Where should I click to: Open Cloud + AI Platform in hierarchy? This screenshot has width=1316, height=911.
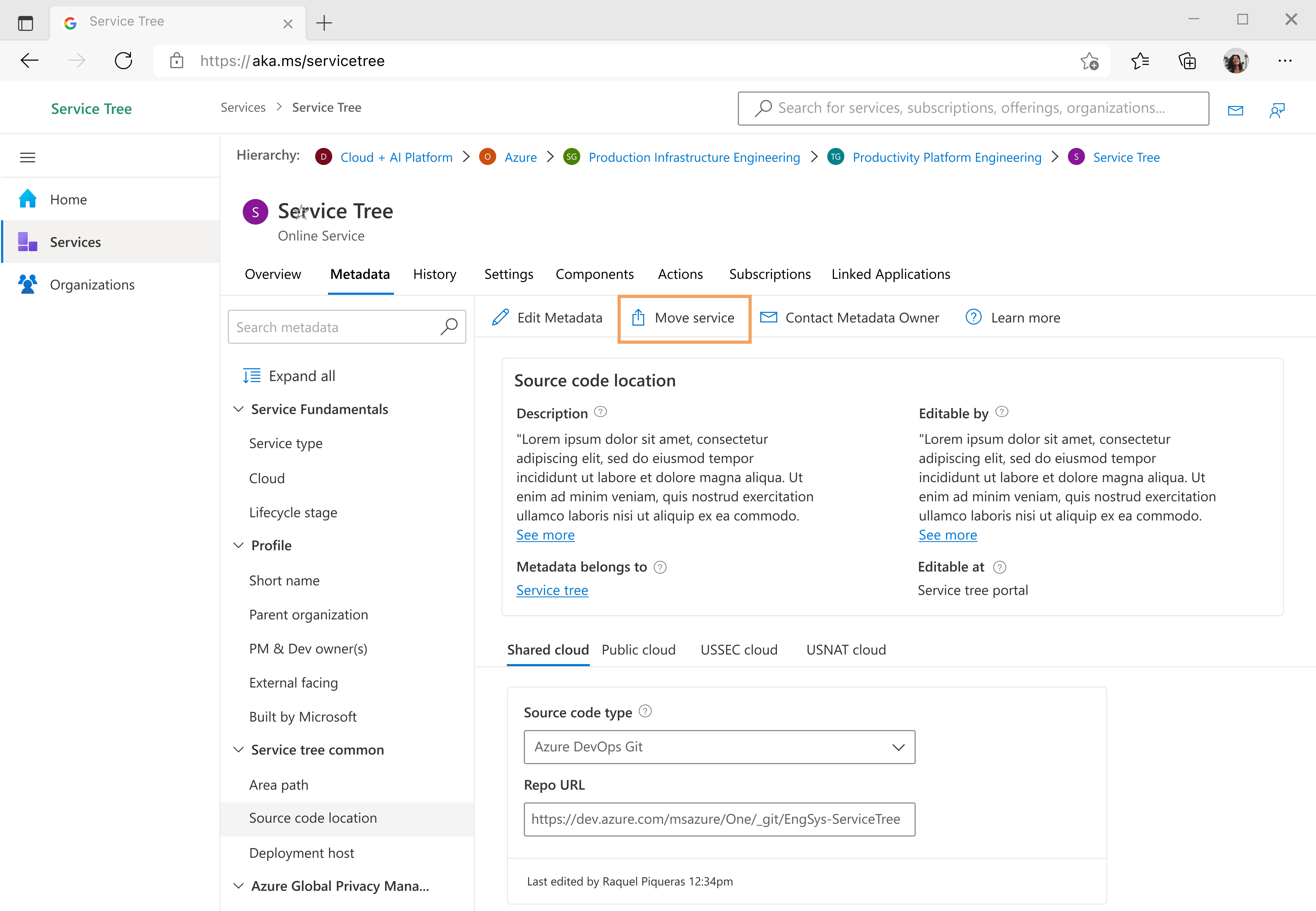point(396,157)
